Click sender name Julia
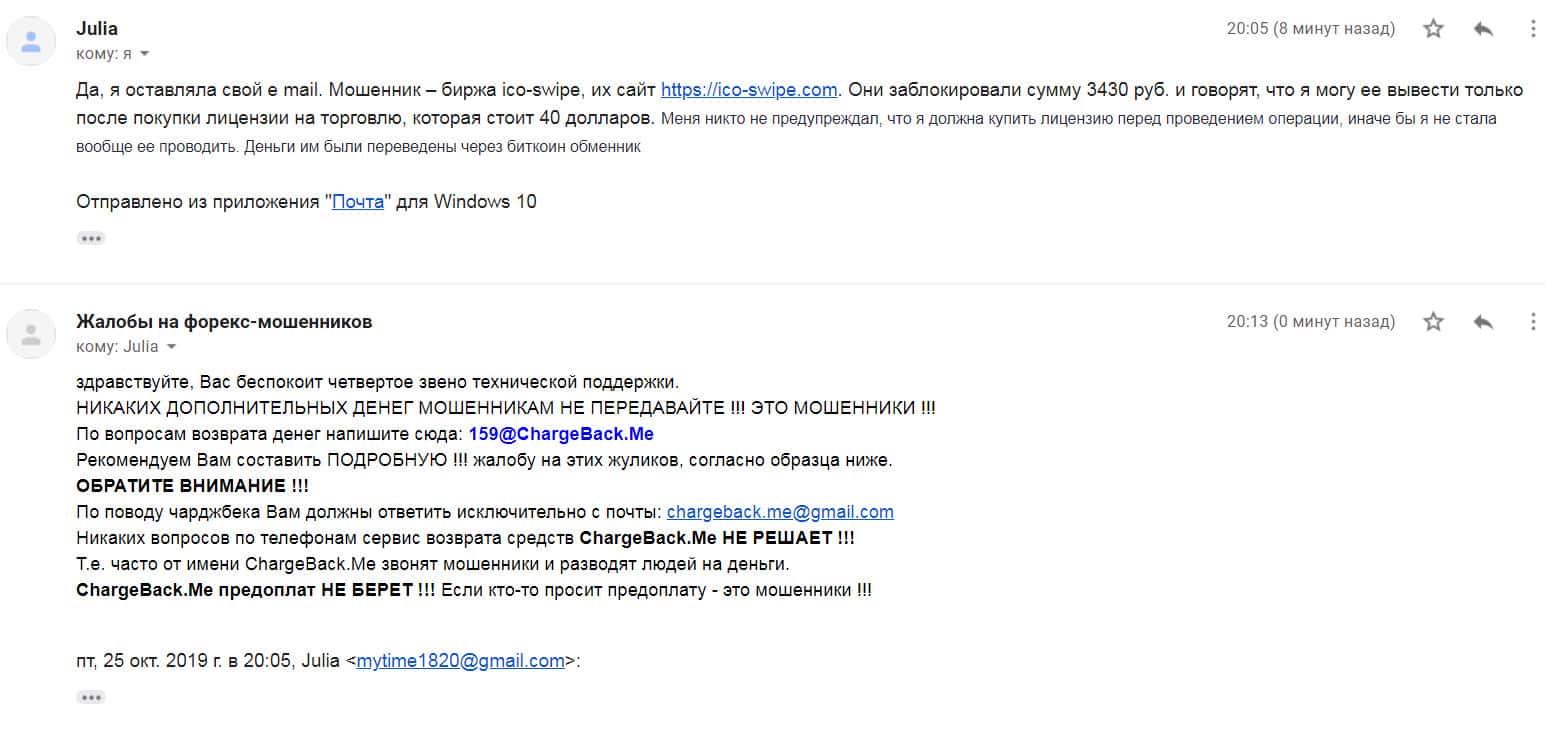 tap(97, 29)
